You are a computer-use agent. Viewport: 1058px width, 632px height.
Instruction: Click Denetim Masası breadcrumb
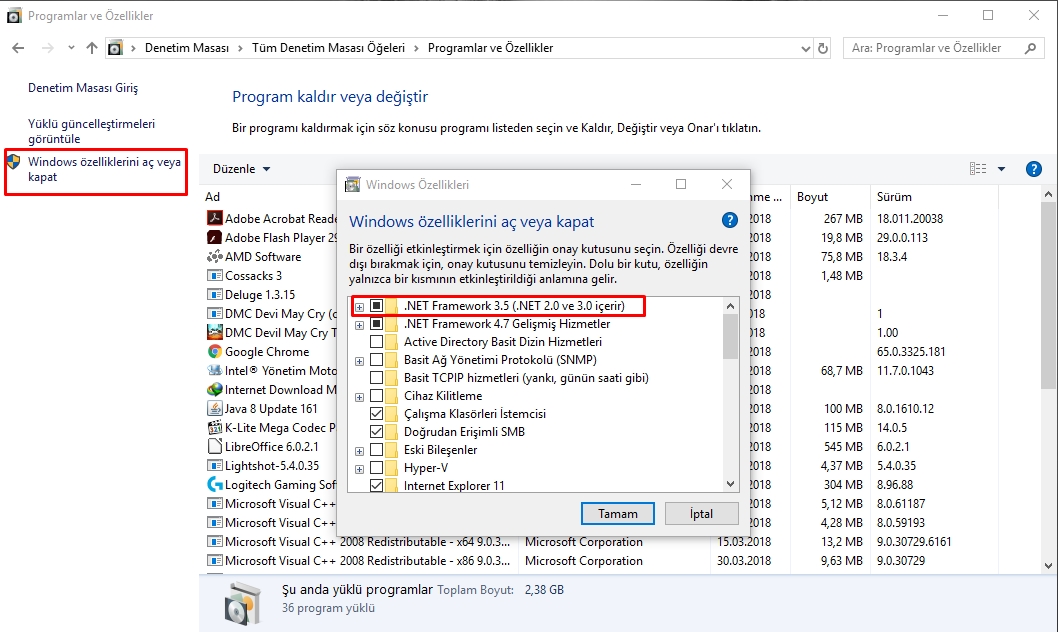187,48
